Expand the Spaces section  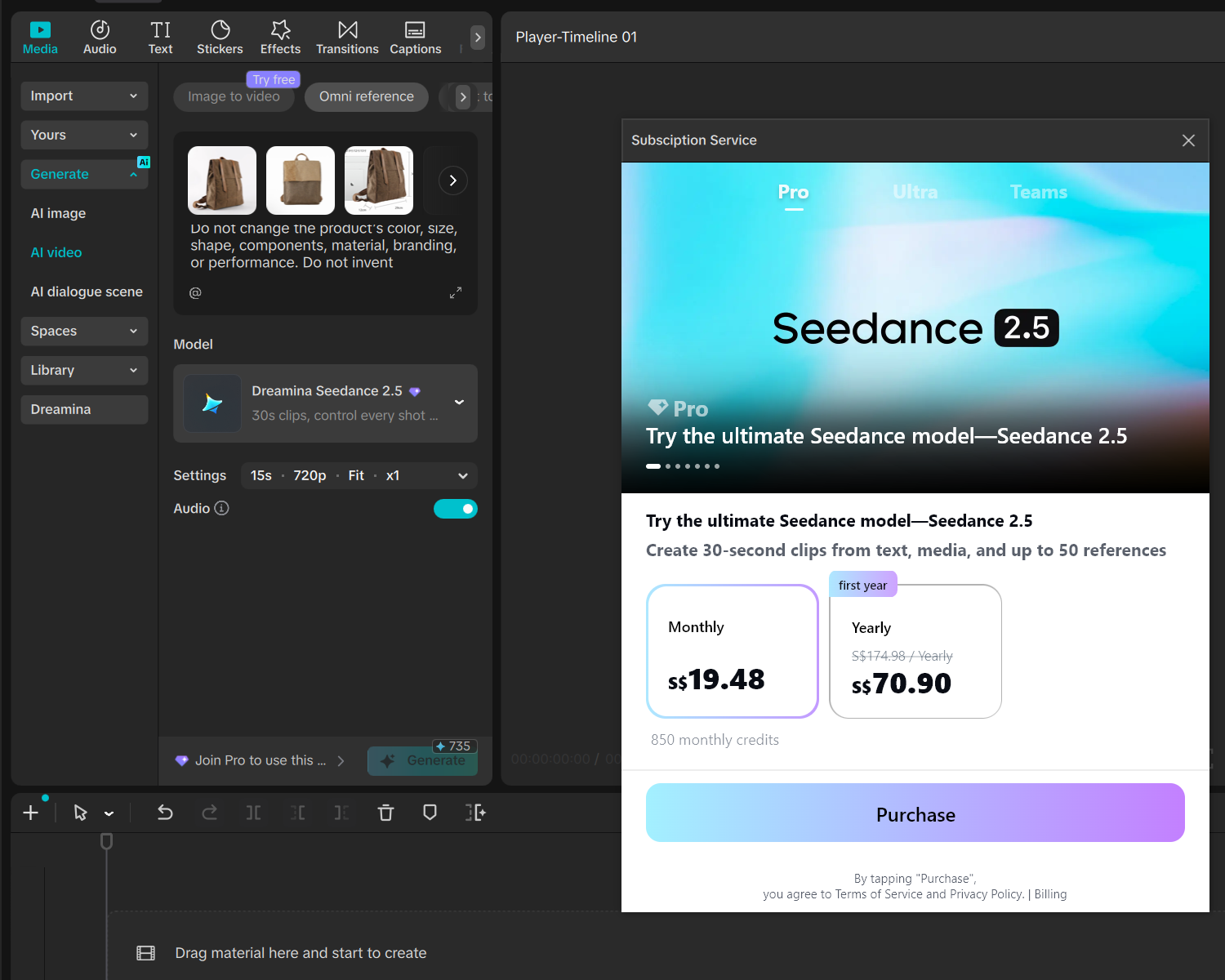(x=84, y=331)
